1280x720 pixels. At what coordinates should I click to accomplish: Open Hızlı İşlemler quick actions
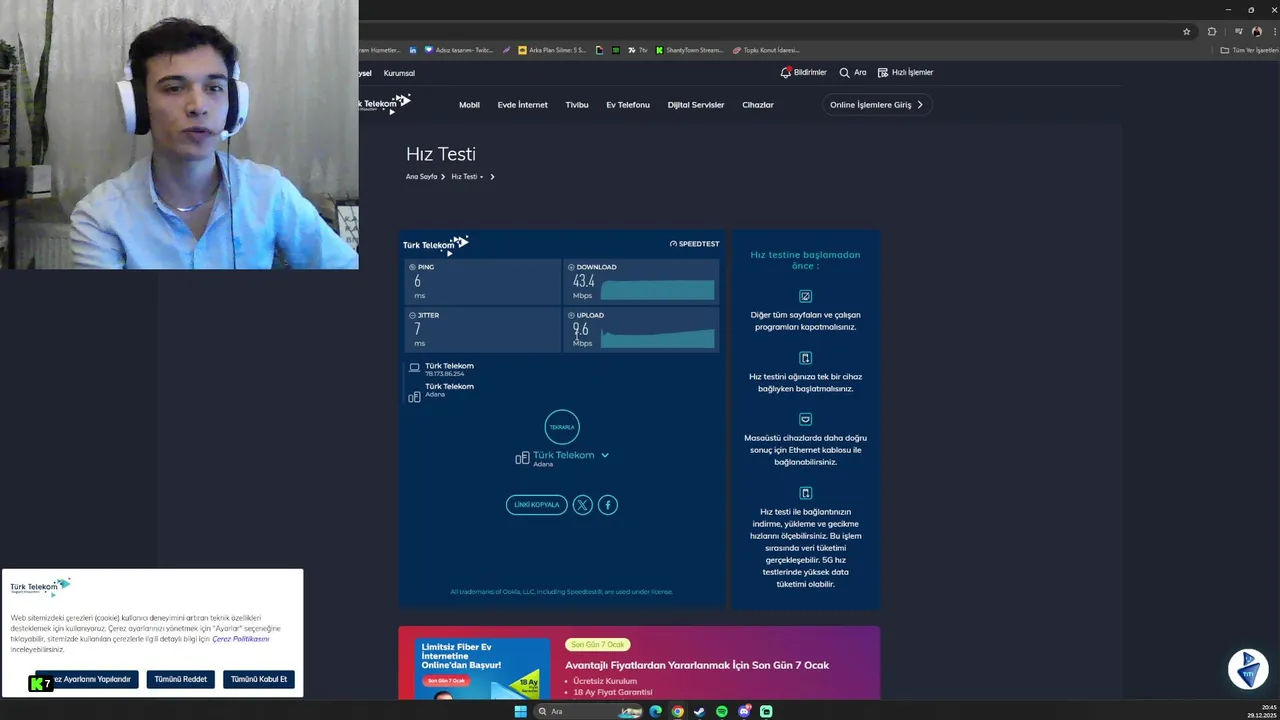coord(905,72)
